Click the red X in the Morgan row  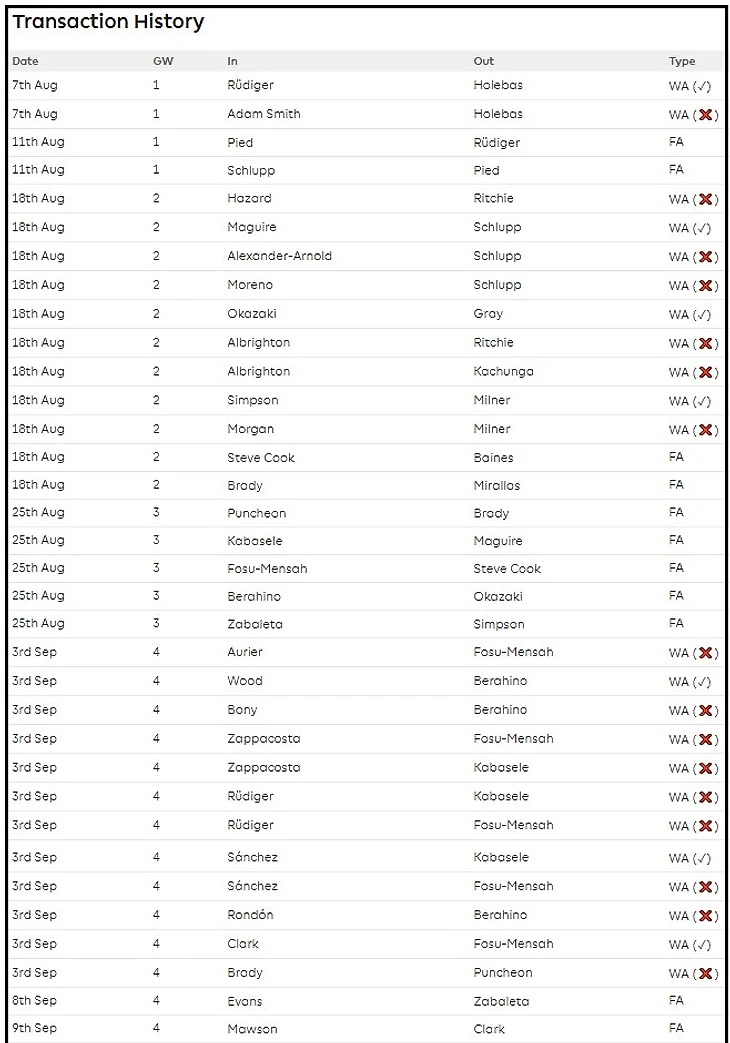point(704,430)
